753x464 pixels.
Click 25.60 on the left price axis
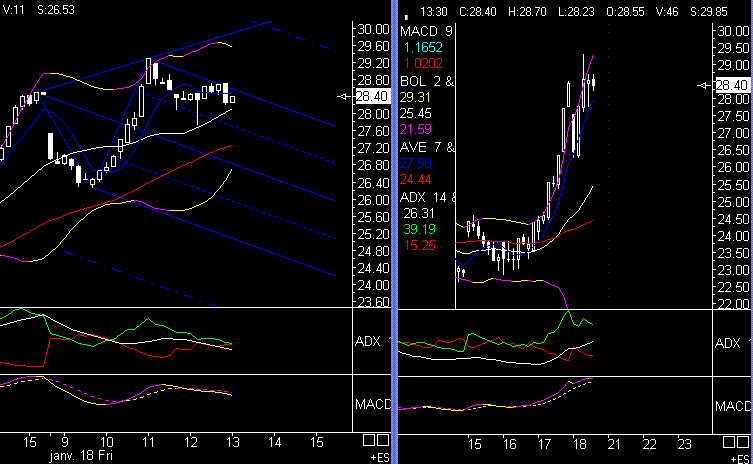(374, 217)
